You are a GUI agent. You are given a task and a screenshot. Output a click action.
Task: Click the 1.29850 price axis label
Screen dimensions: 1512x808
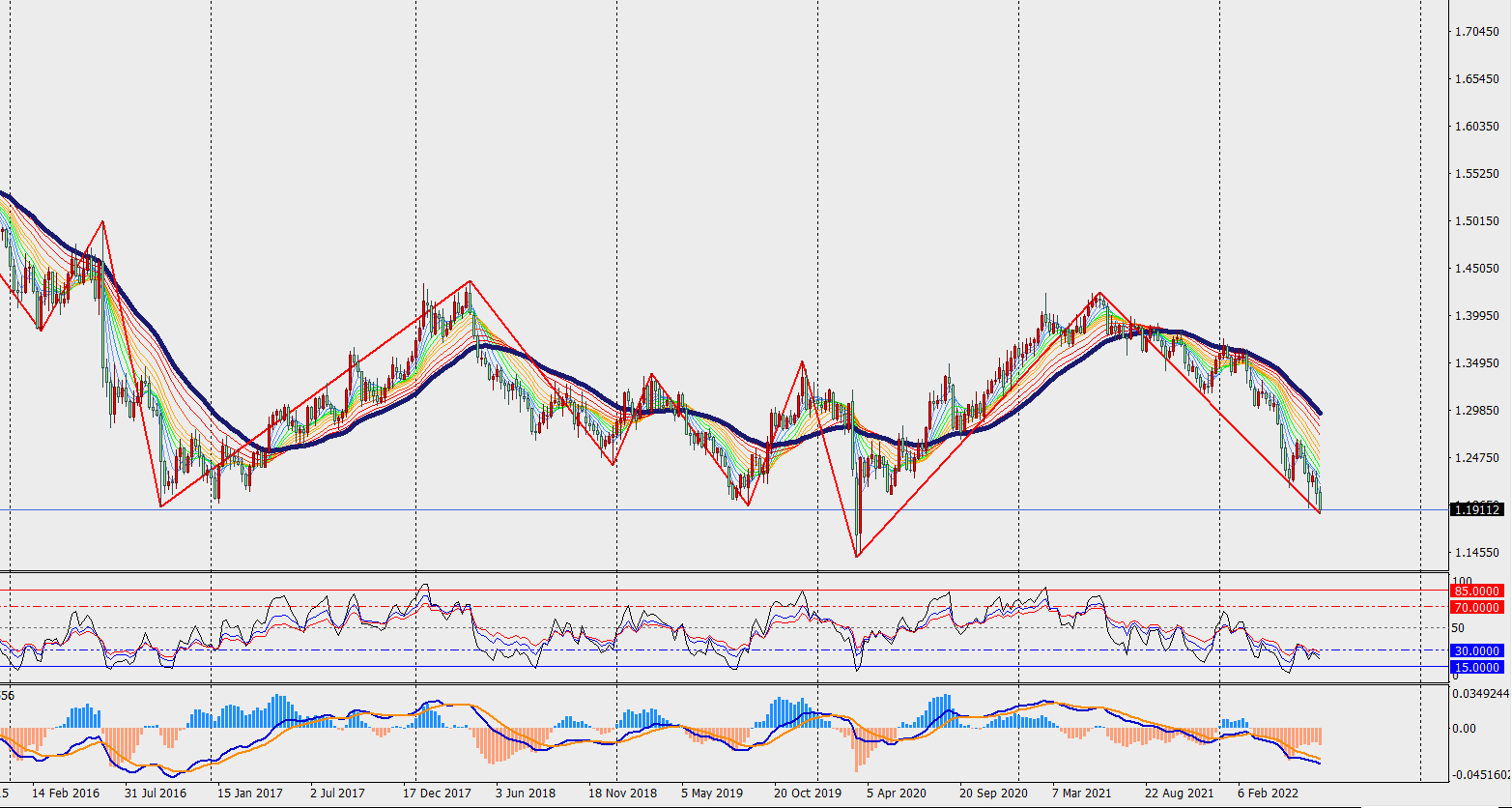click(x=1477, y=411)
